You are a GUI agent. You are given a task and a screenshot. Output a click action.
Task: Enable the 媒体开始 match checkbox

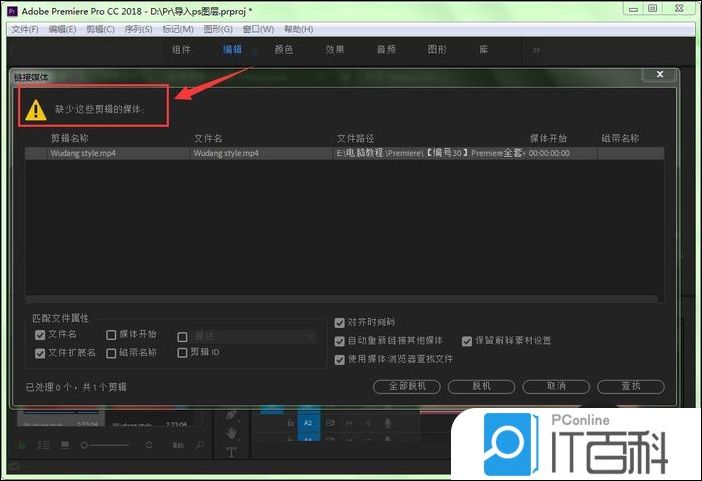(111, 335)
